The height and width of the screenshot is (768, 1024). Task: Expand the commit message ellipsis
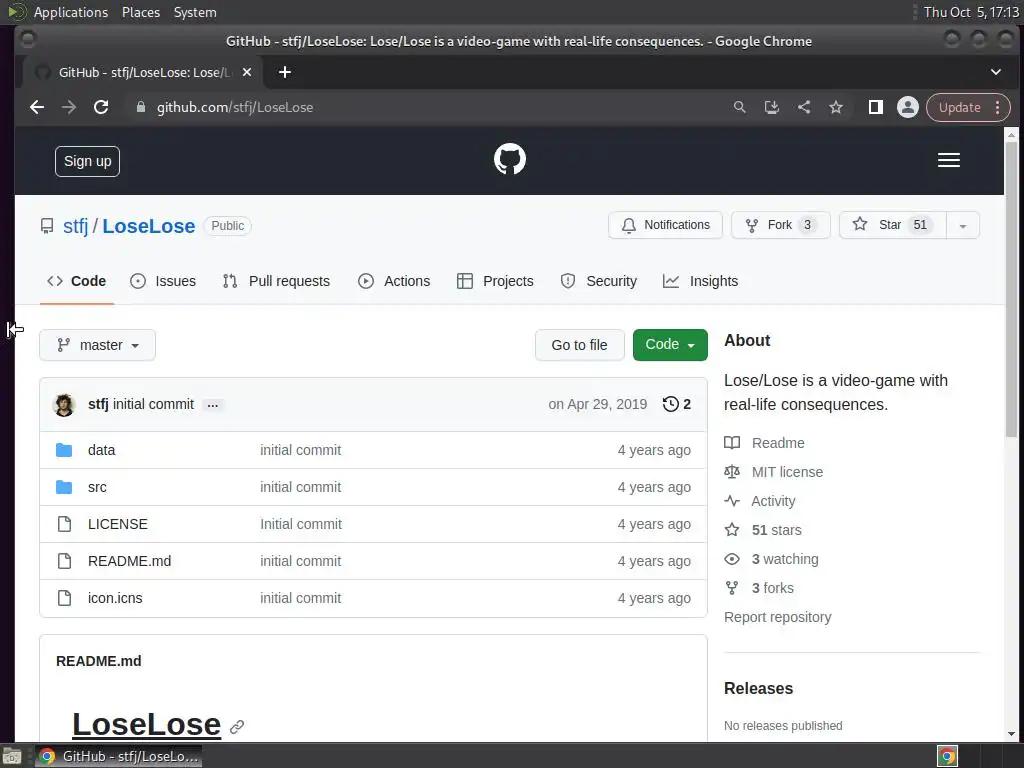coord(213,405)
